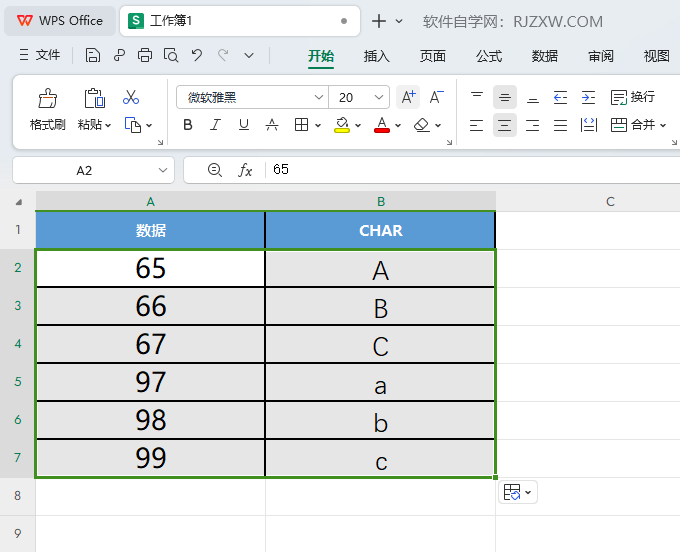Align text left
The height and width of the screenshot is (552, 680).
(x=477, y=125)
